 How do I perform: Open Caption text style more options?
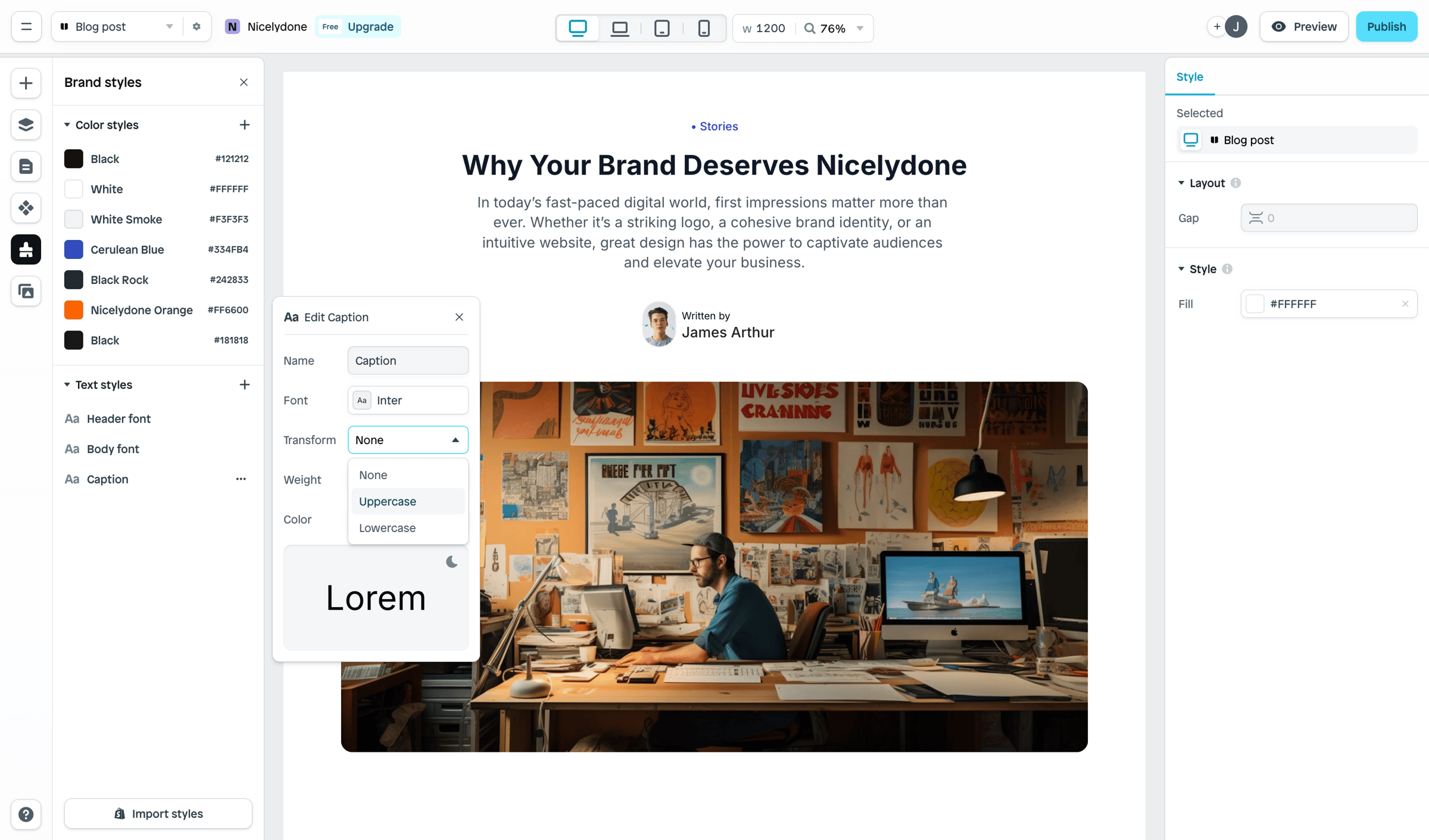pyautogui.click(x=241, y=479)
